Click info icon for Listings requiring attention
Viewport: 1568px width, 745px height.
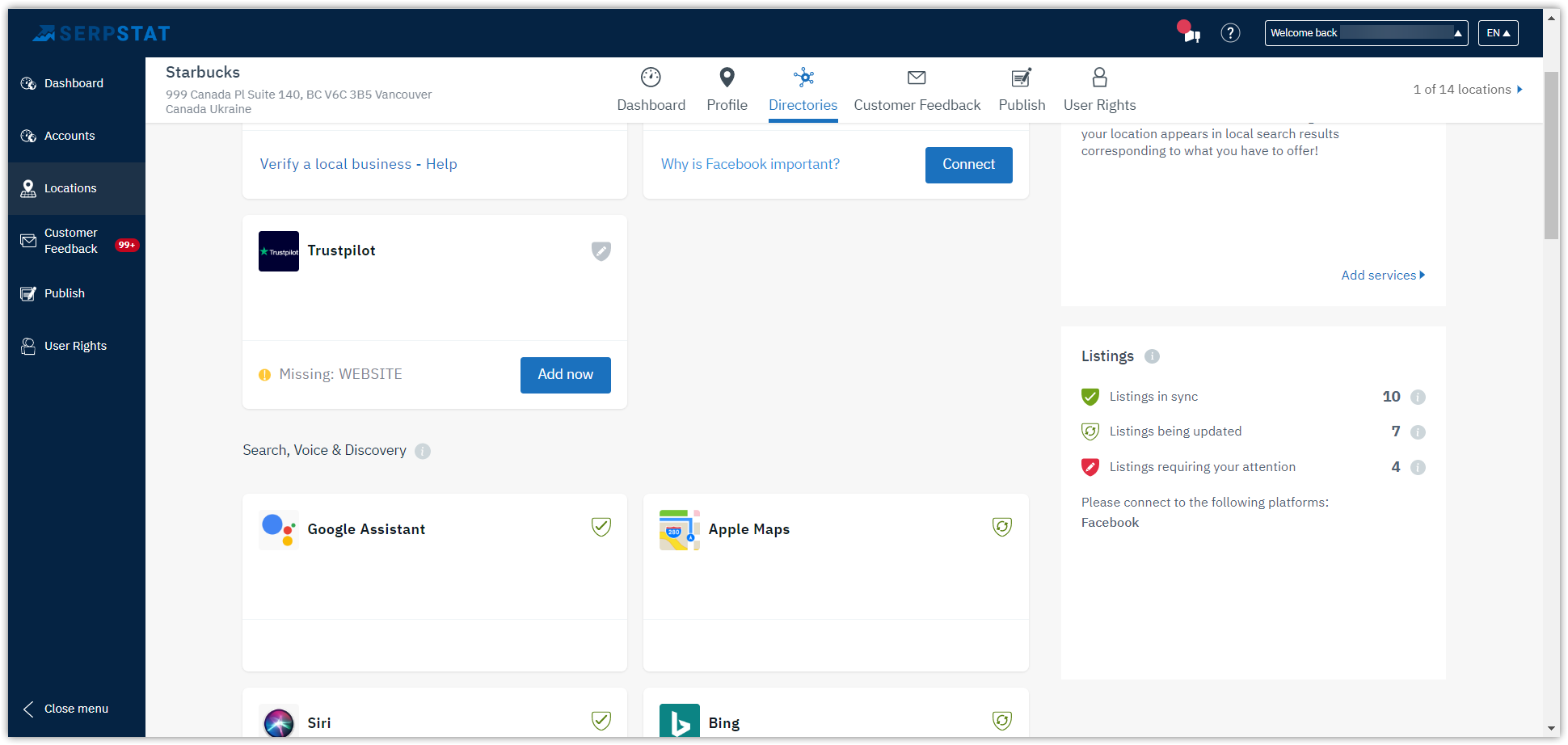(x=1418, y=467)
